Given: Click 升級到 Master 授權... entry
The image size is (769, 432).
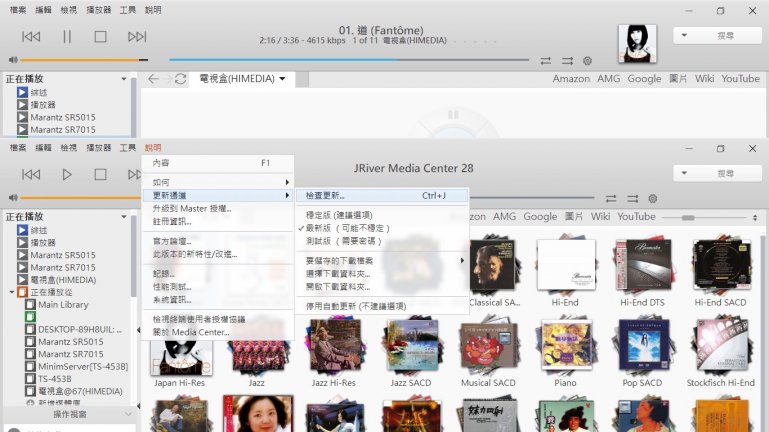Looking at the screenshot, I should point(218,209).
